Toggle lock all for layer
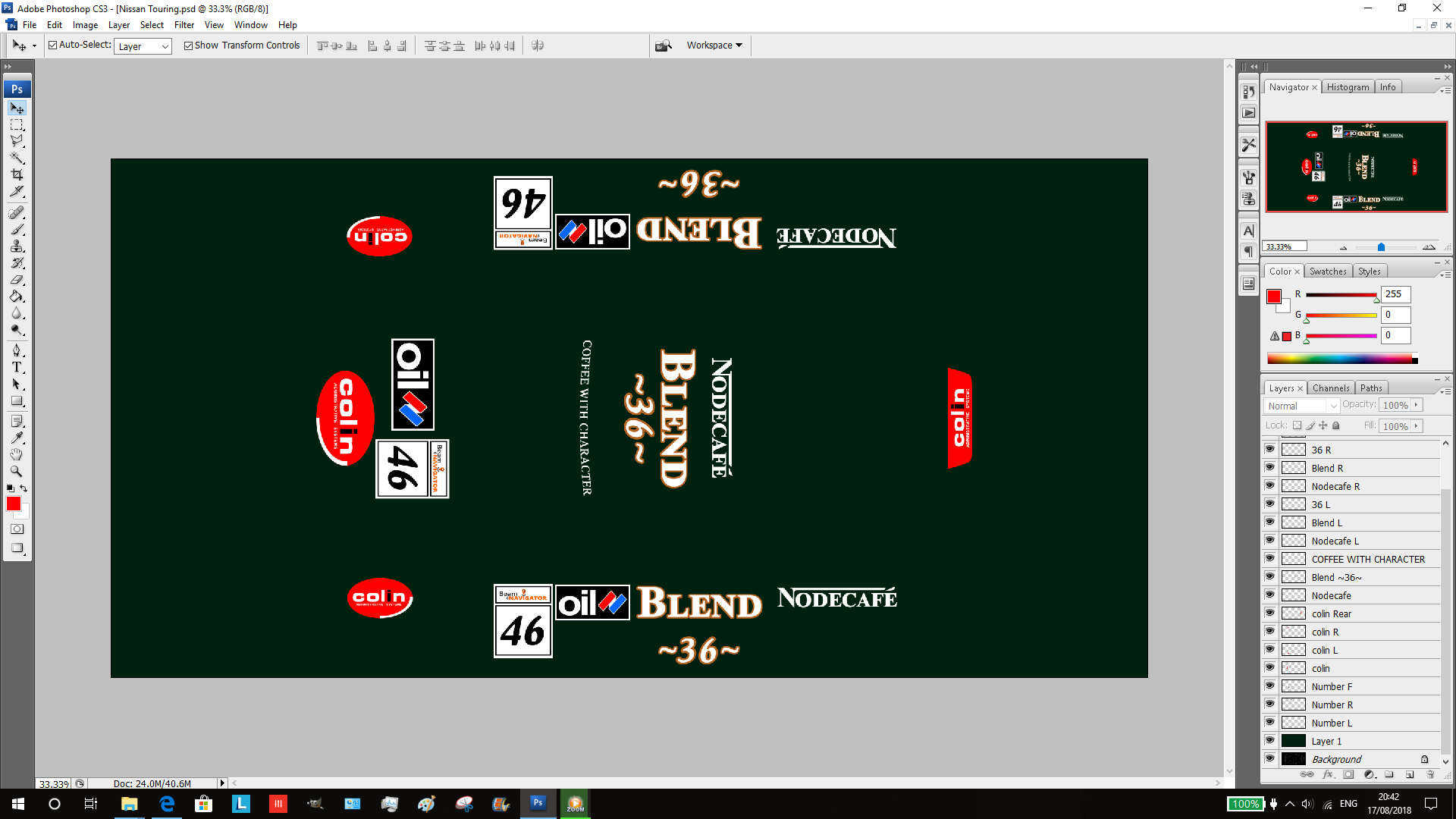The width and height of the screenshot is (1456, 819). (1336, 425)
